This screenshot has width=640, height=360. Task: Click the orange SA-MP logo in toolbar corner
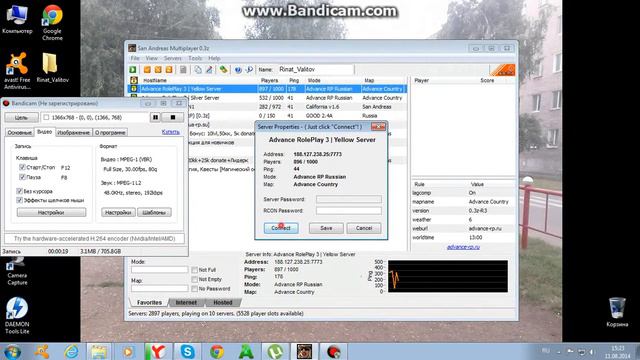tap(502, 70)
